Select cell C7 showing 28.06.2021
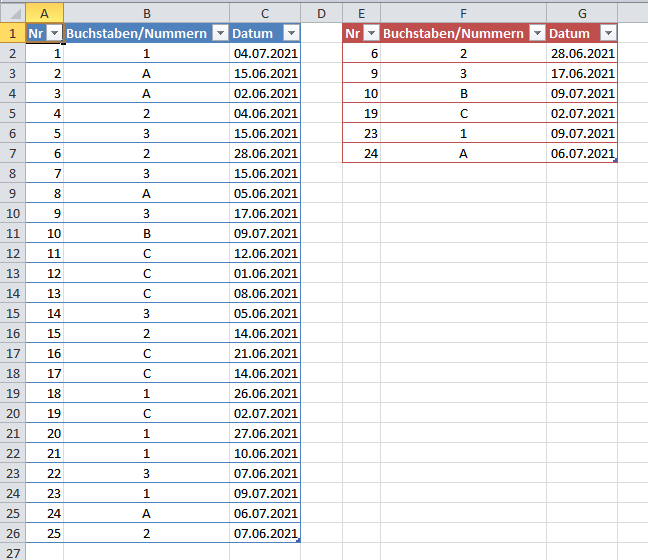This screenshot has width=648, height=560. (x=265, y=153)
